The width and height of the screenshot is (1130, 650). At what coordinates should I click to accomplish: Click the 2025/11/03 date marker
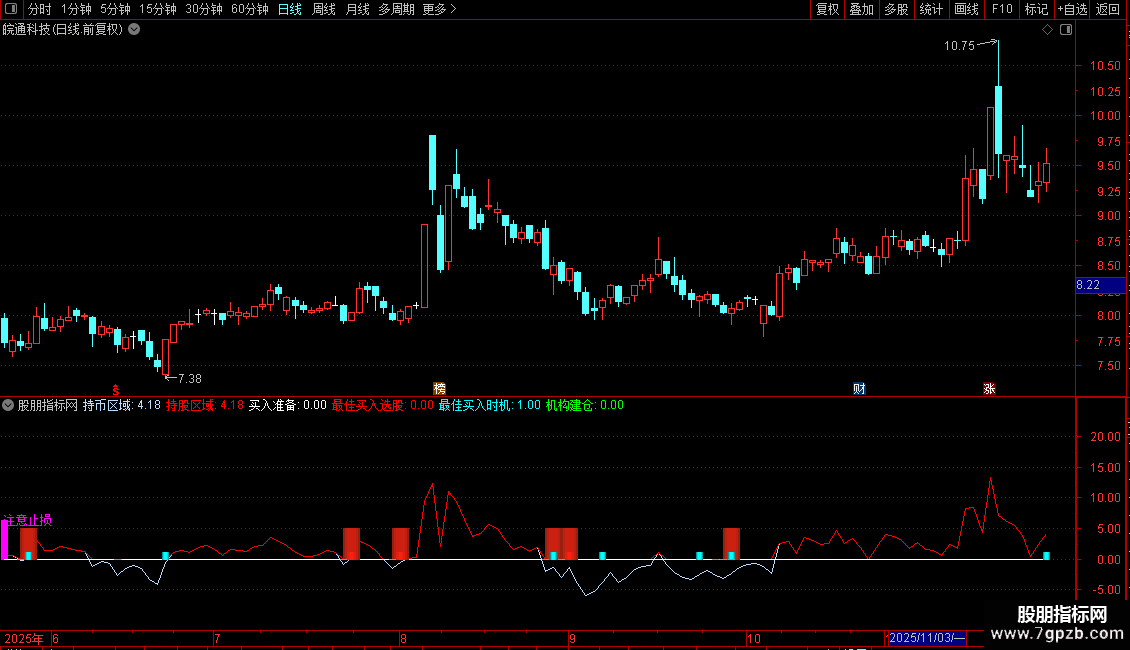click(926, 638)
